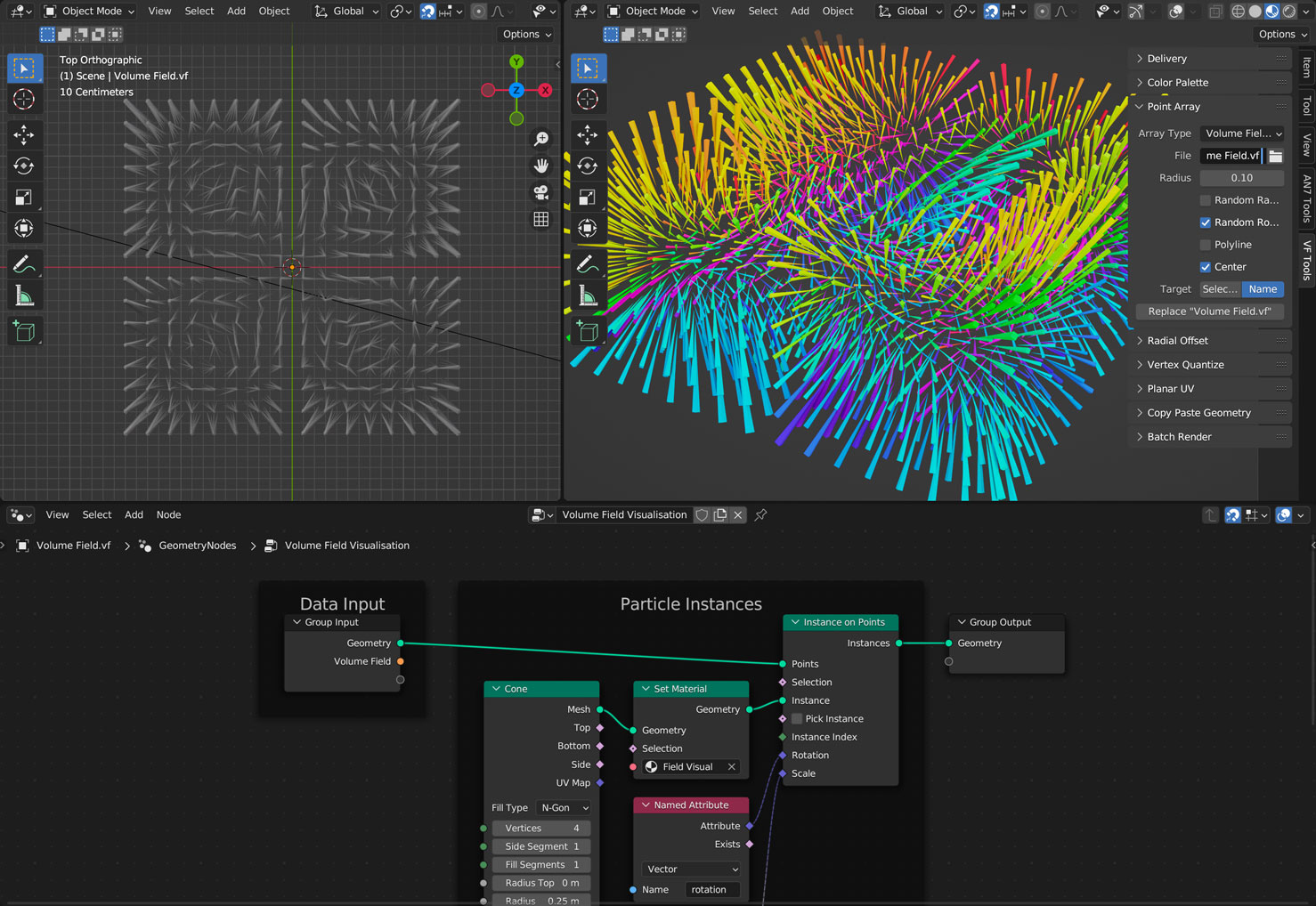
Task: Adjust Radius Top 0 m field
Action: click(542, 884)
